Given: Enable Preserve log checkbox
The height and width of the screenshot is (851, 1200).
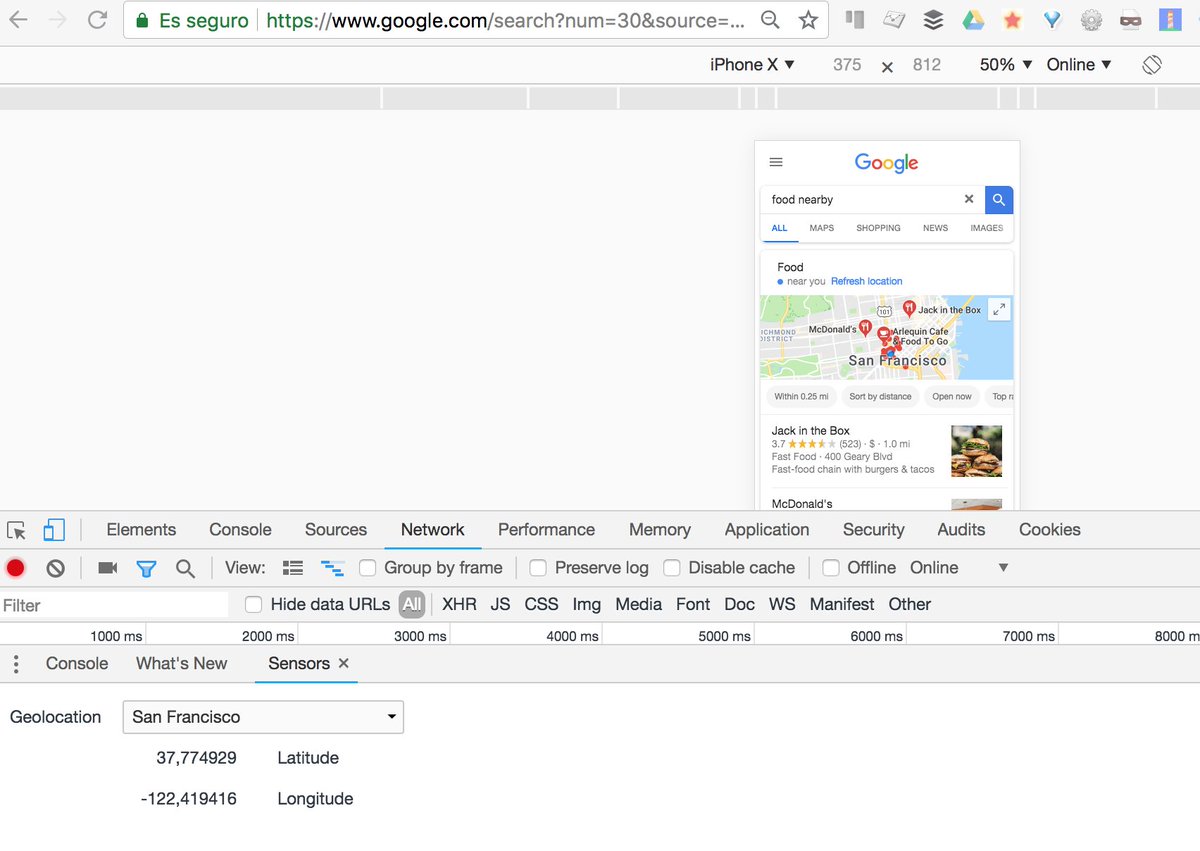Looking at the screenshot, I should (538, 568).
